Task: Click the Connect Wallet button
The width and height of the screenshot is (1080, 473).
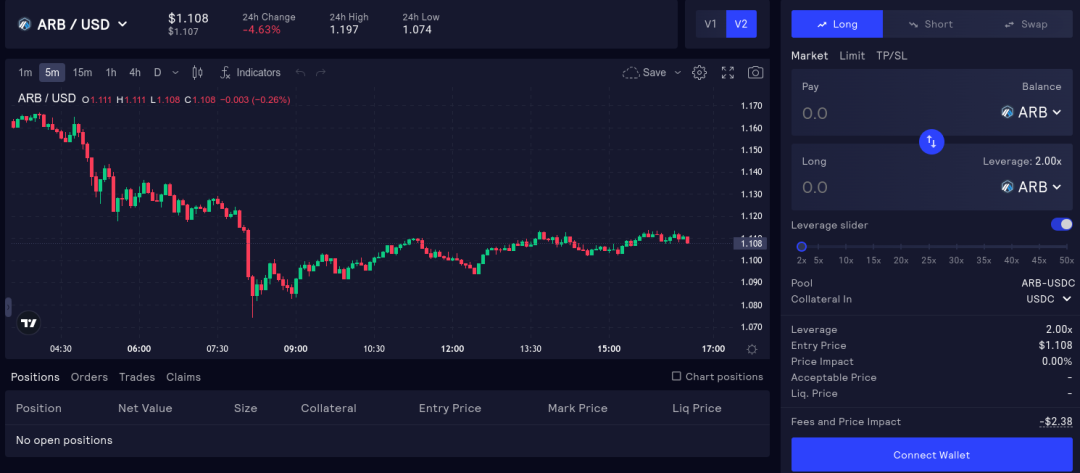Action: coord(931,455)
